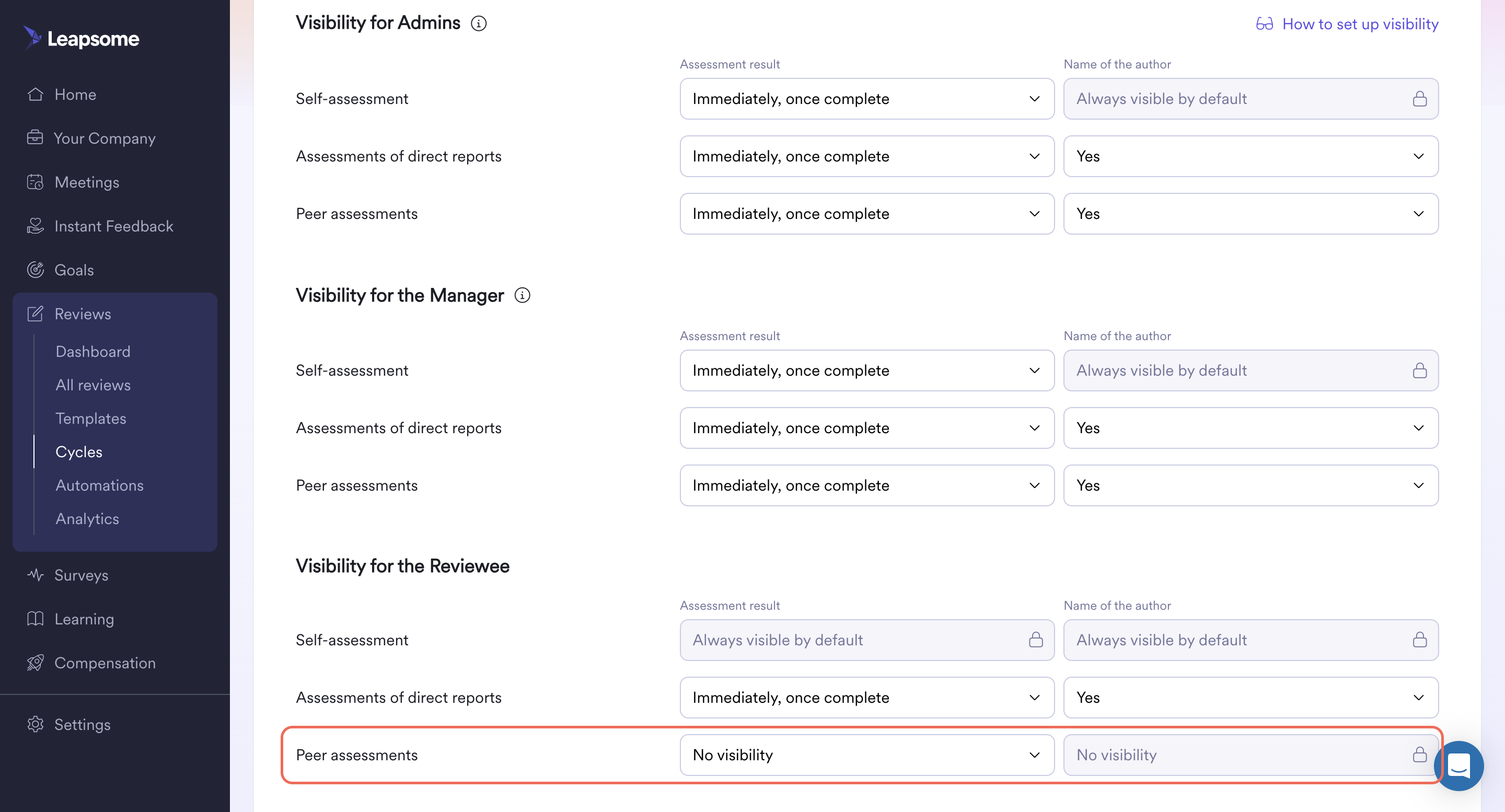Viewport: 1505px width, 812px height.
Task: Open All reviews submenu
Action: click(93, 385)
